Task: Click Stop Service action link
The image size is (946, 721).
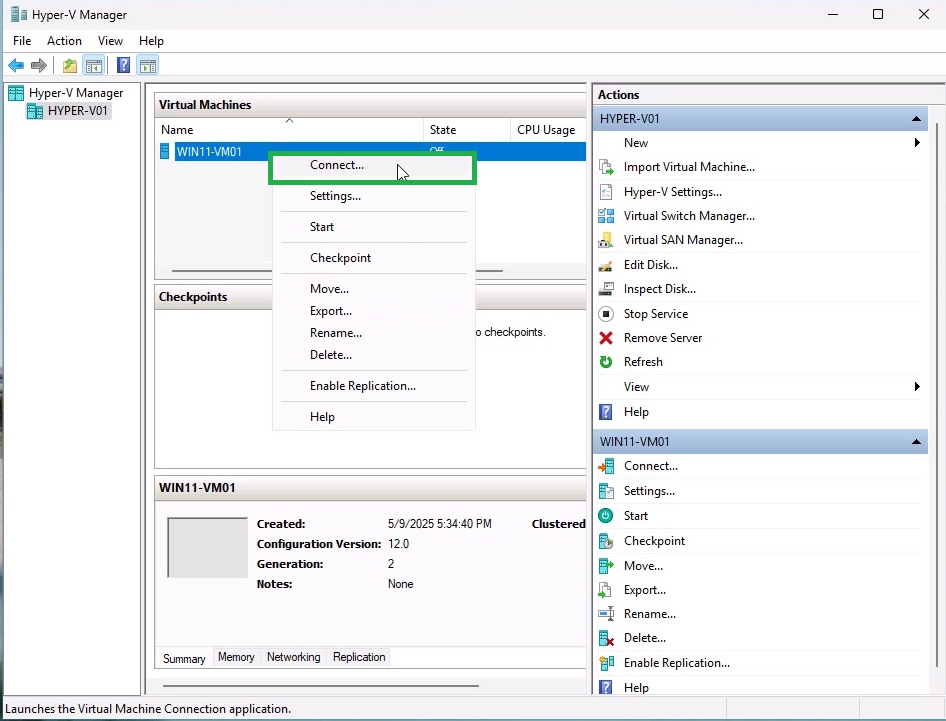Action: 656,314
